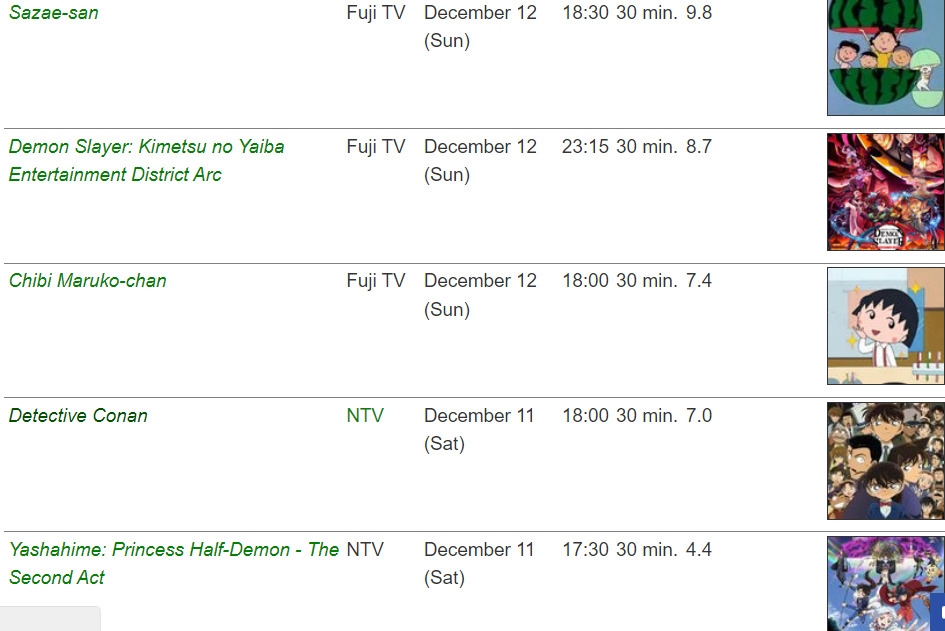945x631 pixels.
Task: Click the Chibi Maruko-chan thumbnail image
Action: pos(885,326)
